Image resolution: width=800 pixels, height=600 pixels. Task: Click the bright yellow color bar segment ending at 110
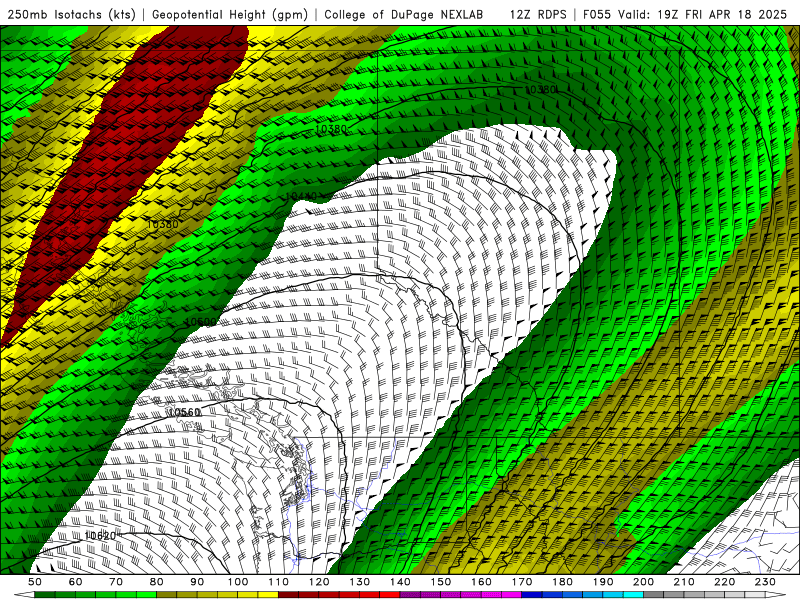[x=268, y=595]
